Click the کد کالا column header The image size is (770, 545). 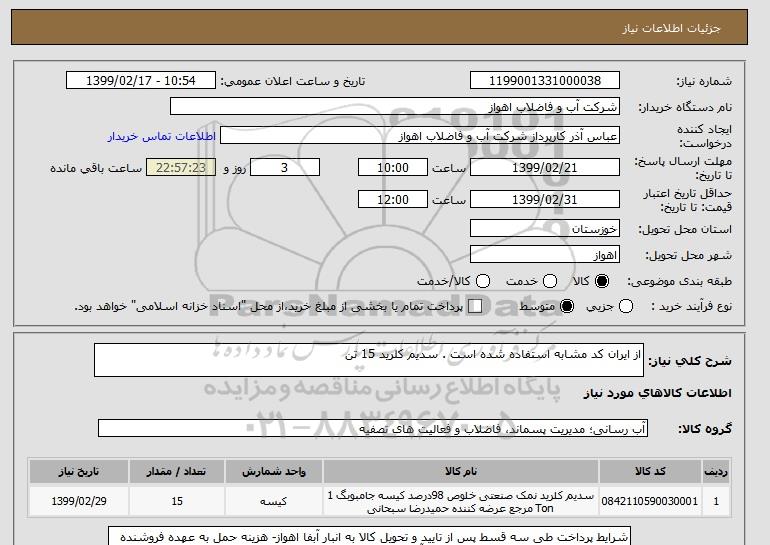[650, 471]
